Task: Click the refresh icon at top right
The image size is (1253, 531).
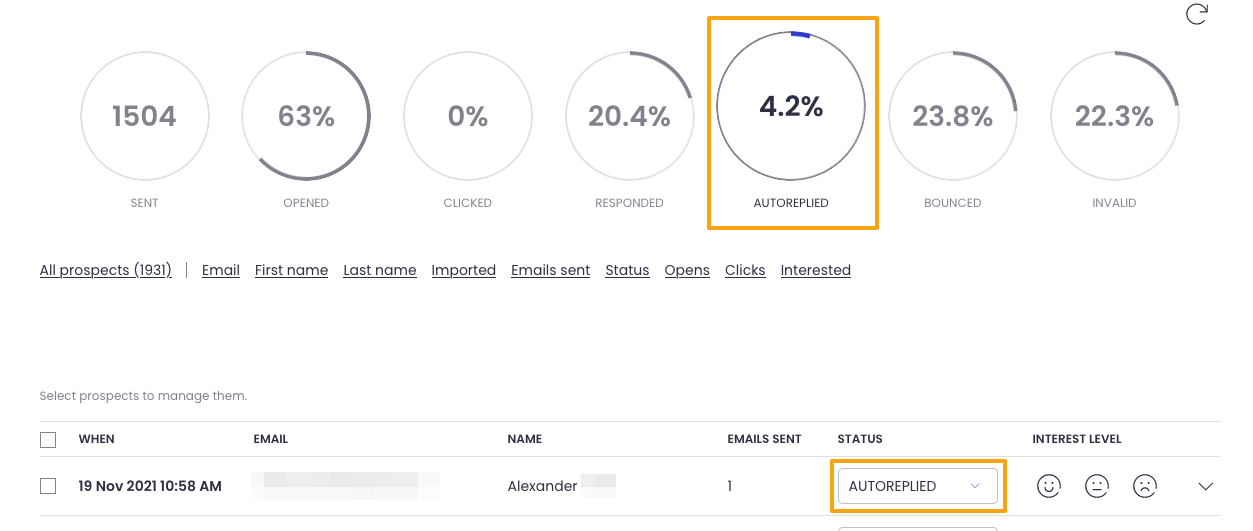Action: (1196, 15)
